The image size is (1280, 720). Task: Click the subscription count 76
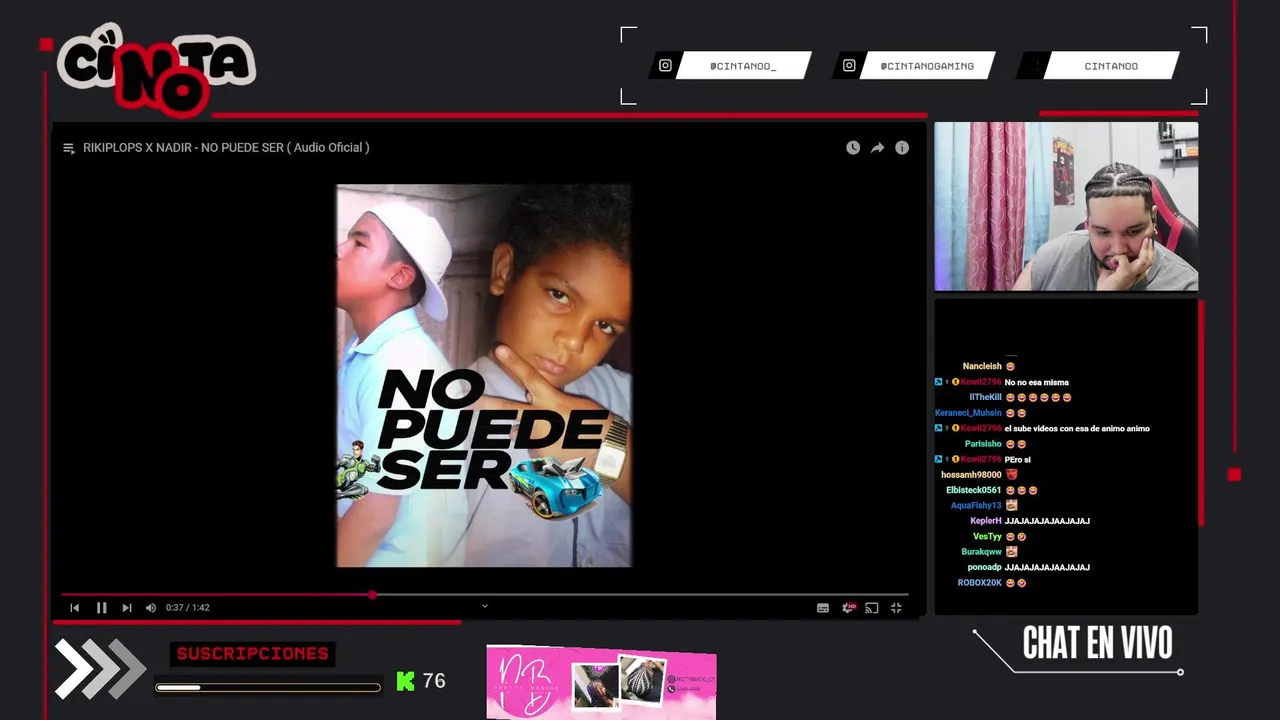coord(434,681)
